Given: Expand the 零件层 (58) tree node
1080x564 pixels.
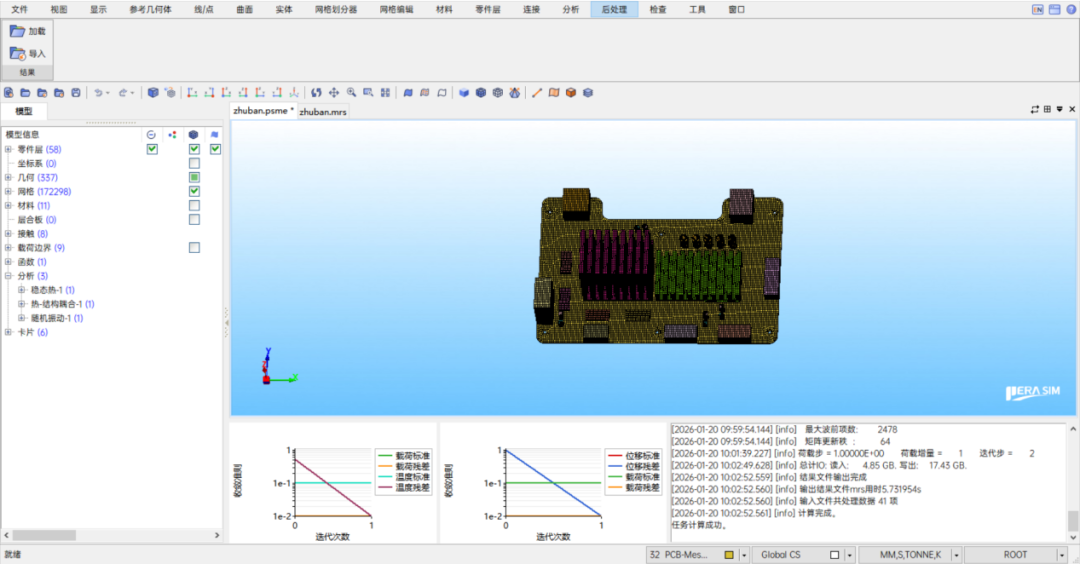Looking at the screenshot, I should pos(8,149).
